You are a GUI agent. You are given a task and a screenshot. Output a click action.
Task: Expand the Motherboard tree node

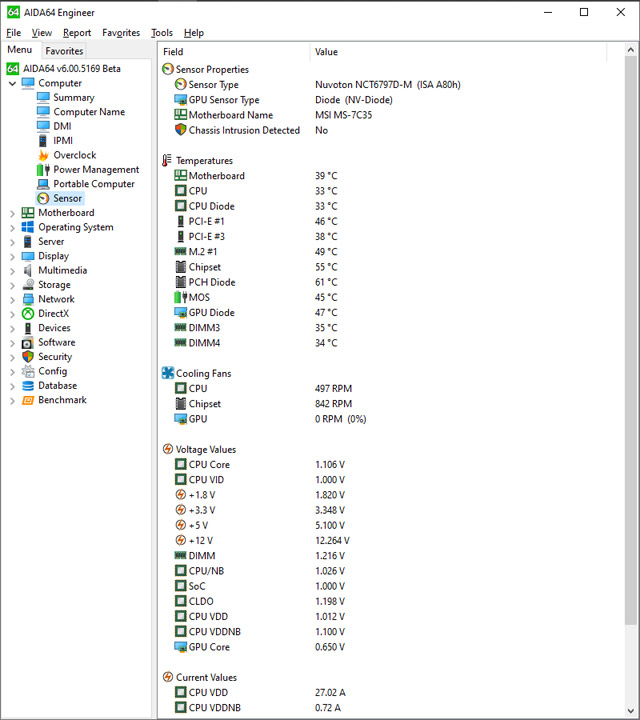pos(12,213)
